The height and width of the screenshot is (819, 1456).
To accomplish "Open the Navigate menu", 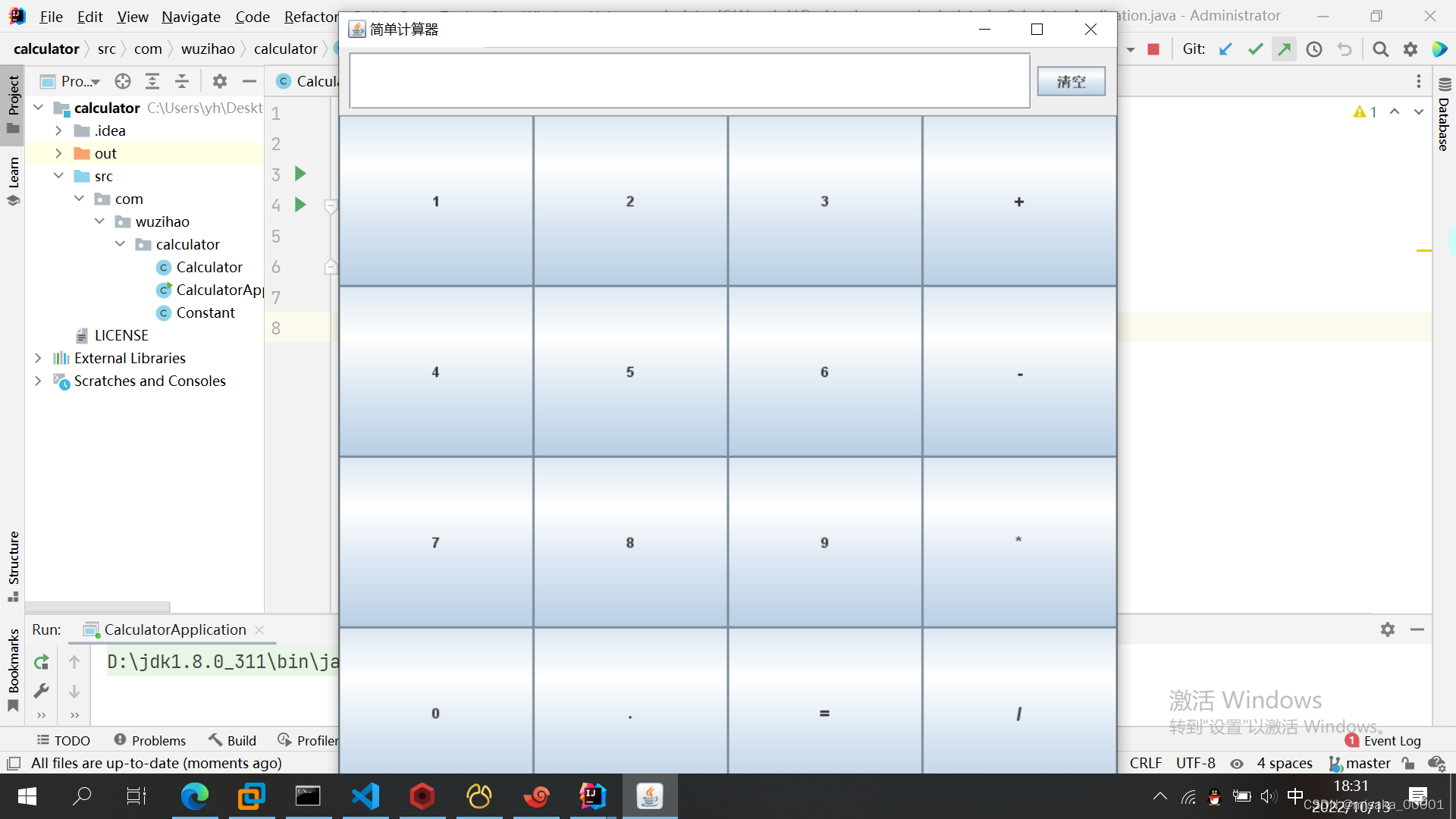I will (190, 17).
